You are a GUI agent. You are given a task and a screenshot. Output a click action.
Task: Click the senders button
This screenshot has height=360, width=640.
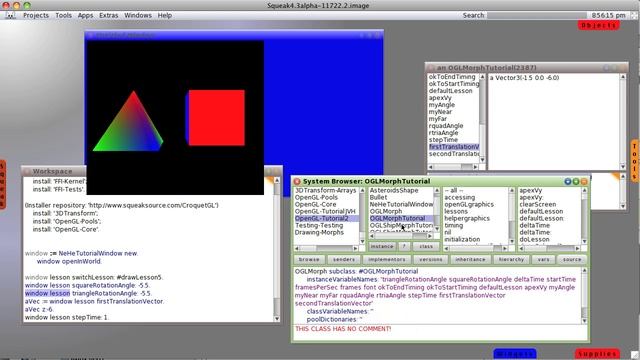click(x=344, y=260)
